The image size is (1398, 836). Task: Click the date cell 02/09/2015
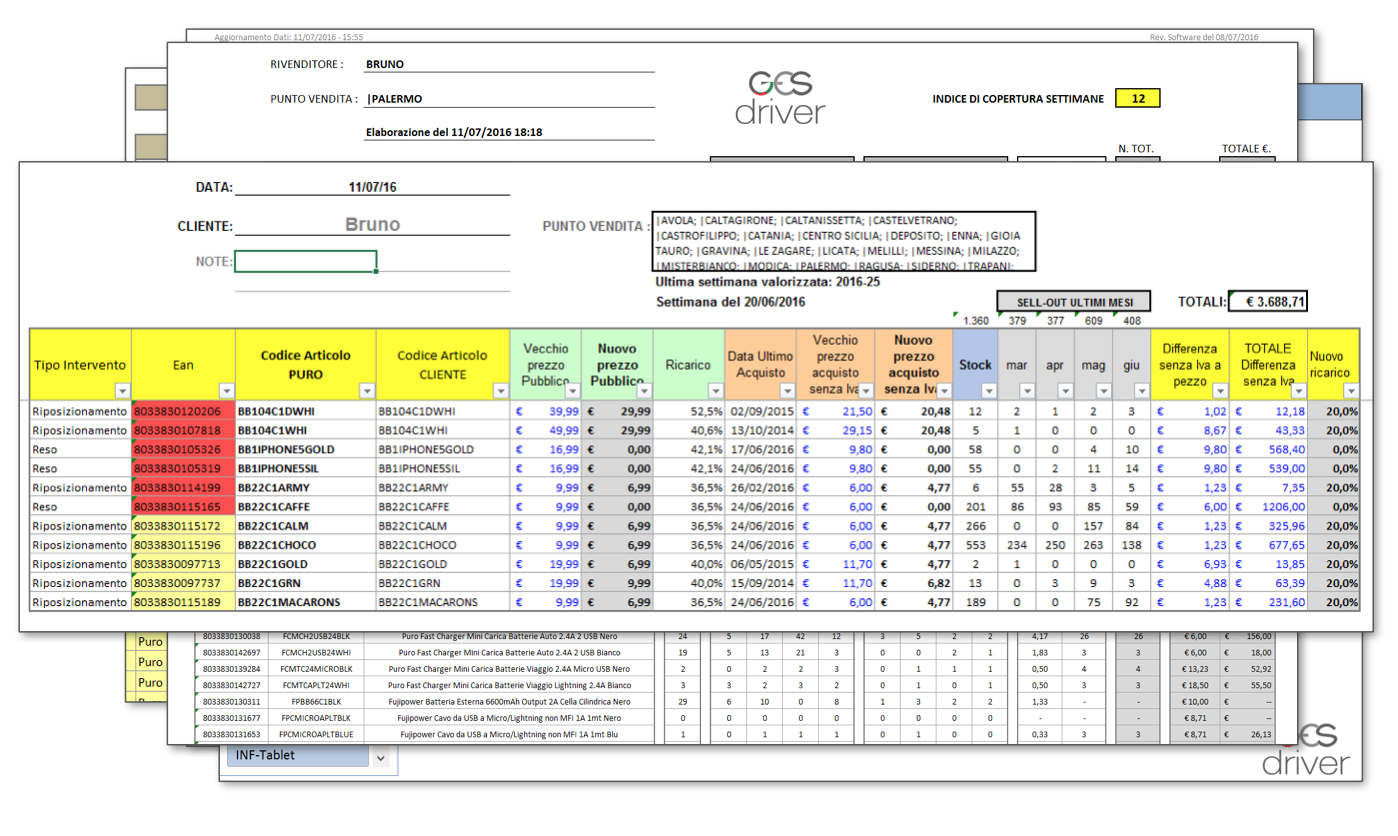[761, 411]
